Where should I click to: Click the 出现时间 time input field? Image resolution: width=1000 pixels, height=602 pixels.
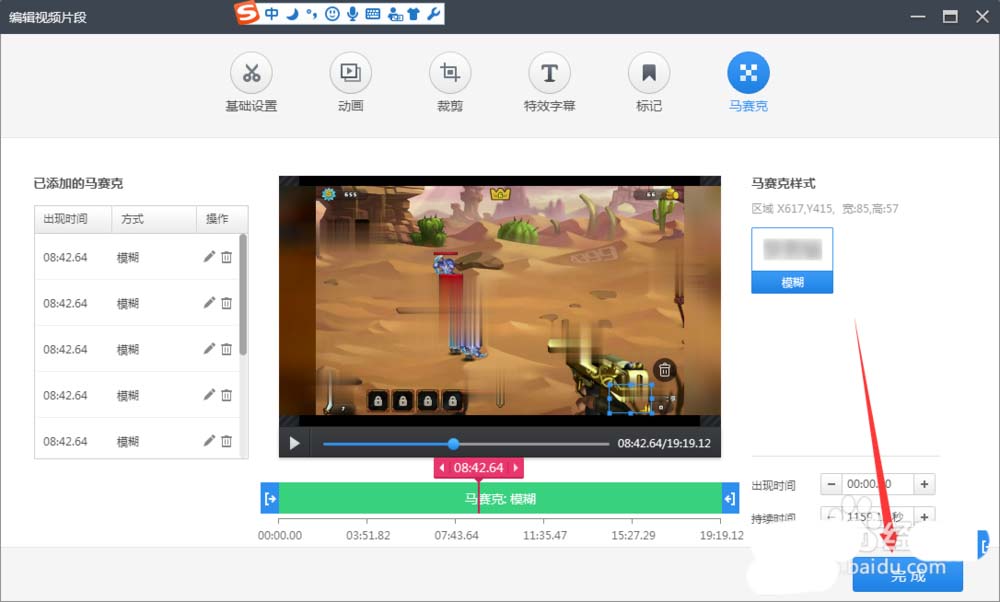(x=878, y=484)
